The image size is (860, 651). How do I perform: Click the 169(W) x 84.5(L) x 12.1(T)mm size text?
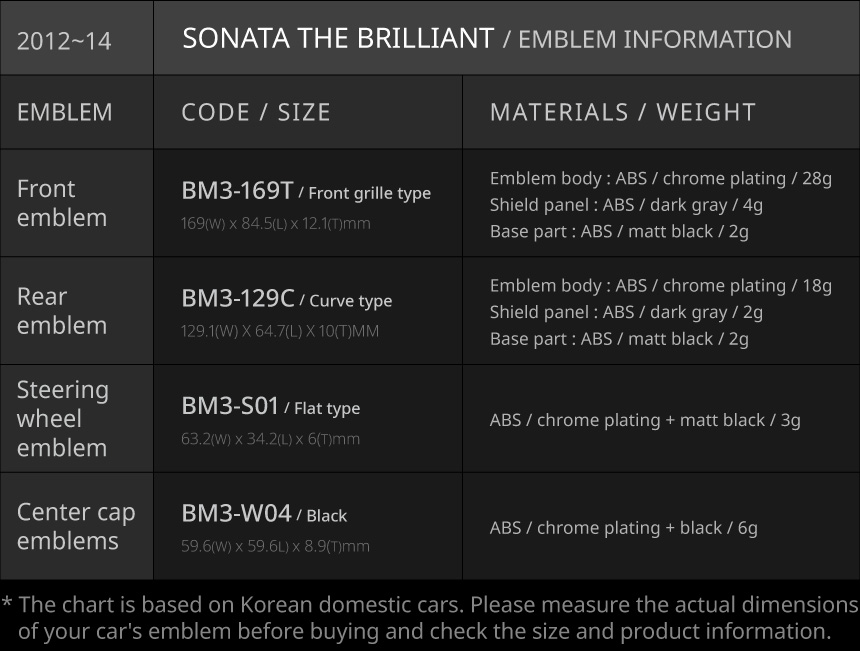click(276, 223)
